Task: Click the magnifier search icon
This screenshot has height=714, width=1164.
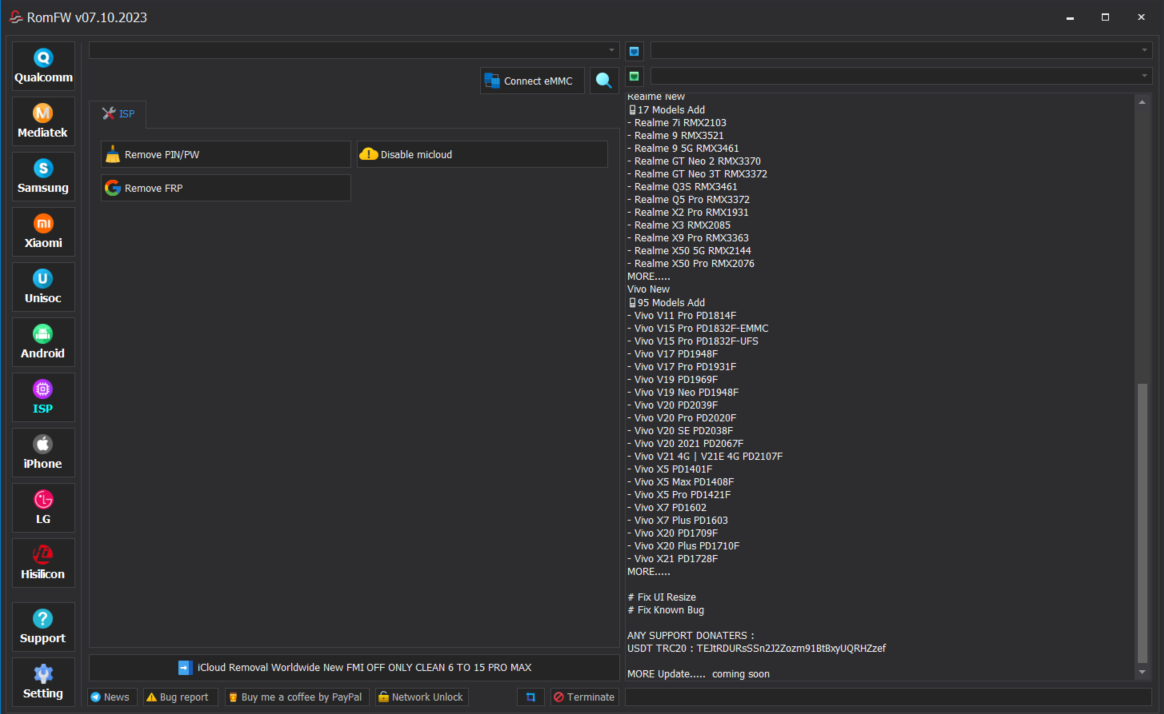Action: click(x=604, y=80)
